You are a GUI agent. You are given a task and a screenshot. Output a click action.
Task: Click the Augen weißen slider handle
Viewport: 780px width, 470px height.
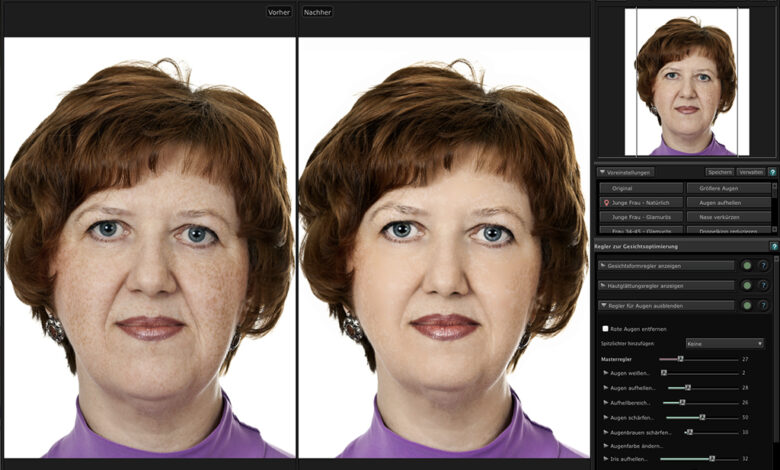(x=664, y=372)
